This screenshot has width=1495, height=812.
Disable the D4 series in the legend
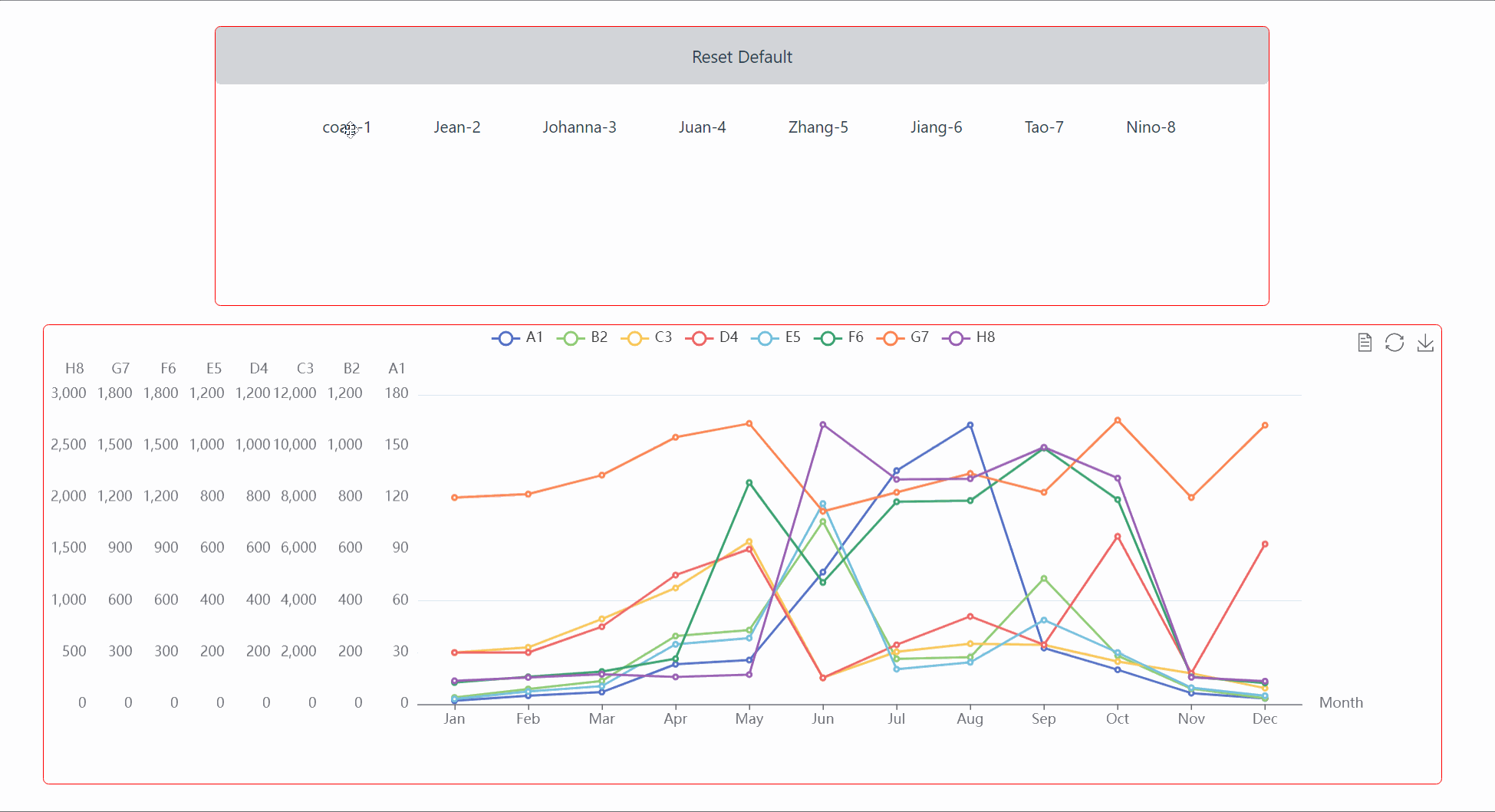coord(711,337)
